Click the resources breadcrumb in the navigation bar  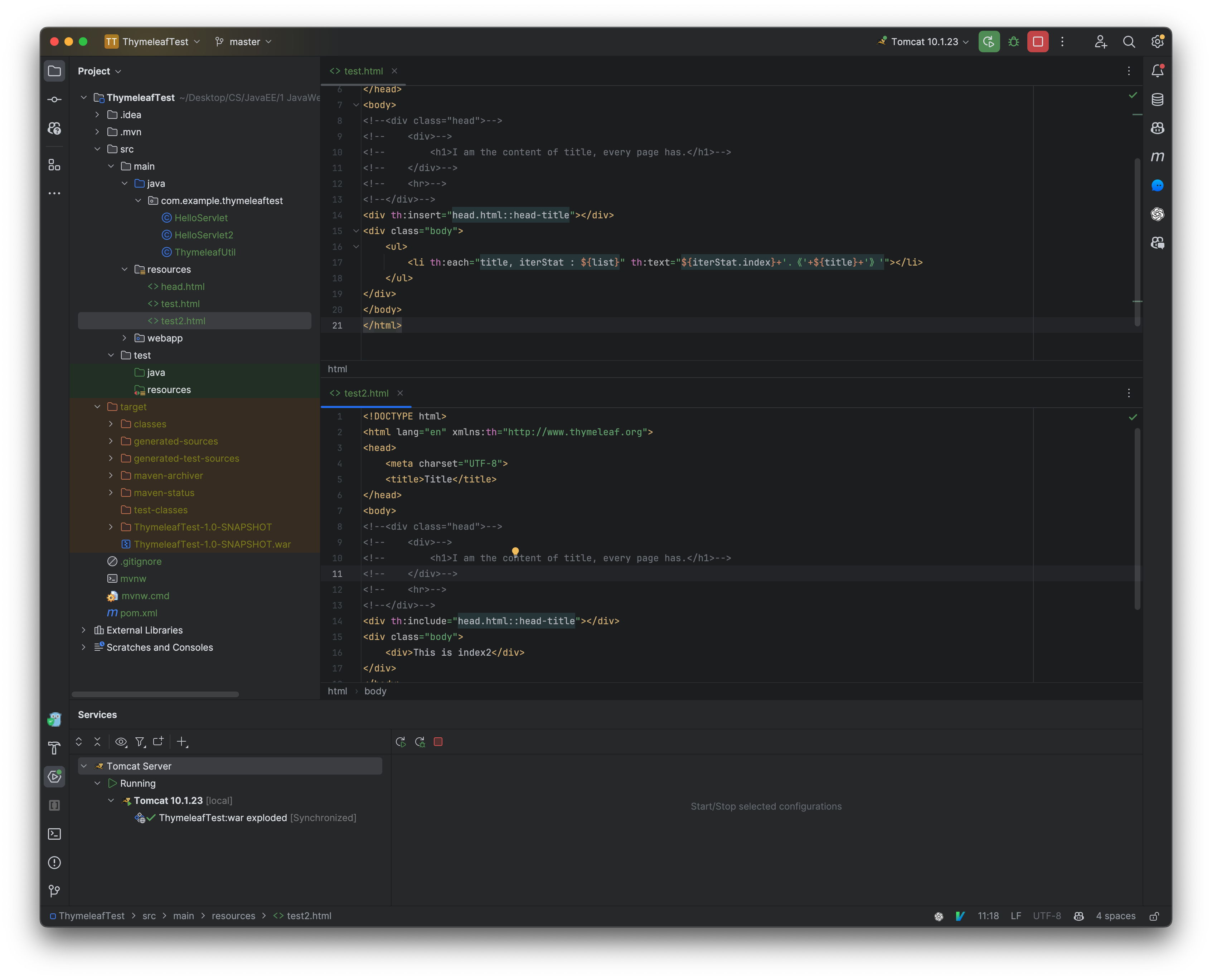click(233, 916)
